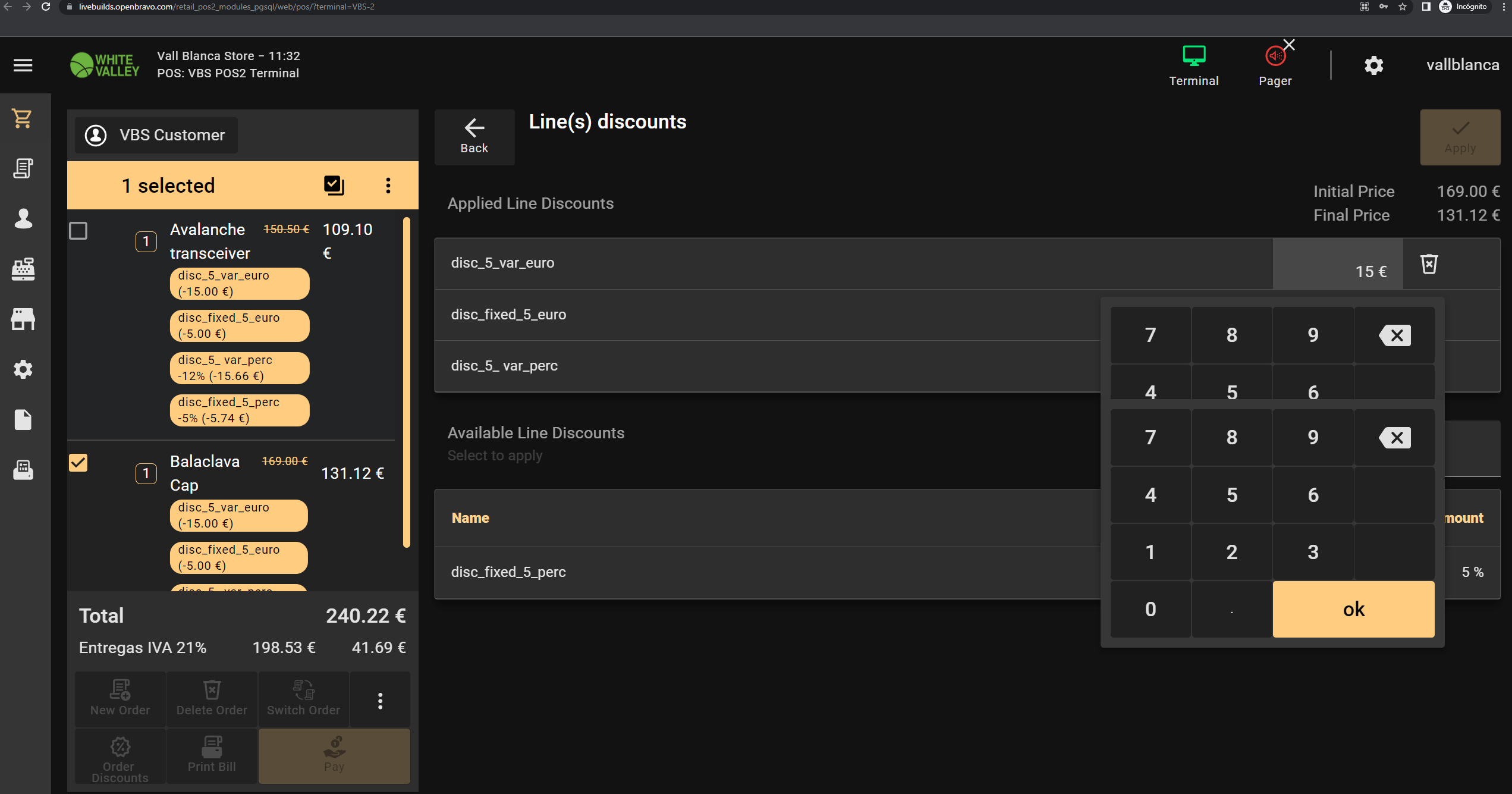Open the receipts list sidebar icon
This screenshot has height=794, width=1512.
pos(23,168)
